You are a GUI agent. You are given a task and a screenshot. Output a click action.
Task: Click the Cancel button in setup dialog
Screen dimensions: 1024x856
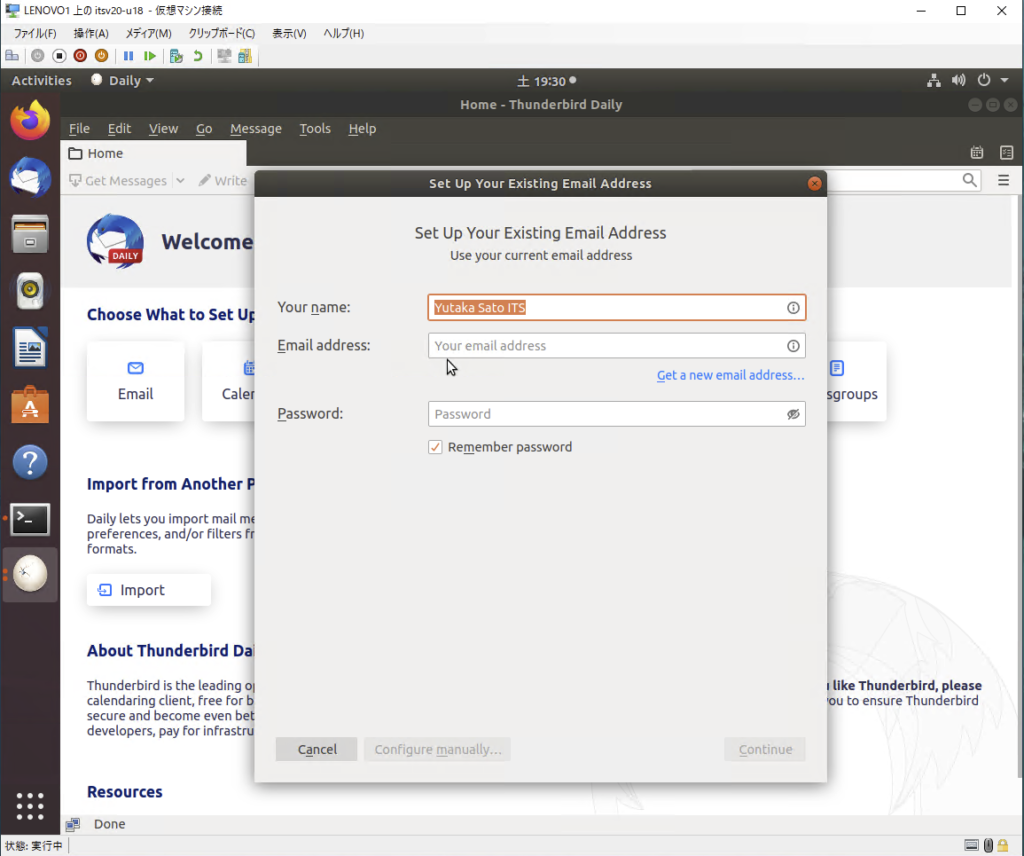[317, 749]
